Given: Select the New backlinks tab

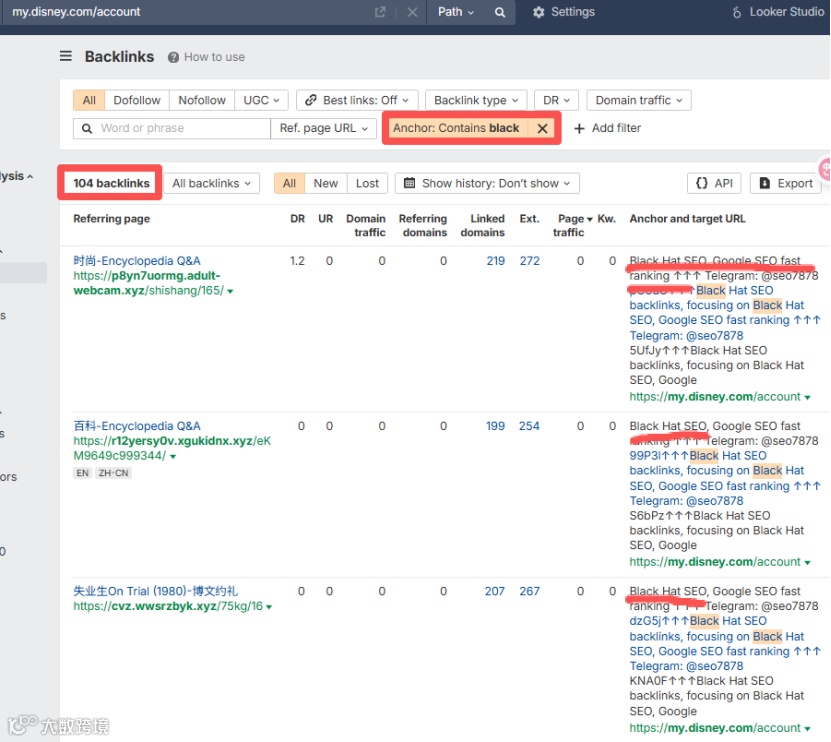Looking at the screenshot, I should pyautogui.click(x=325, y=183).
